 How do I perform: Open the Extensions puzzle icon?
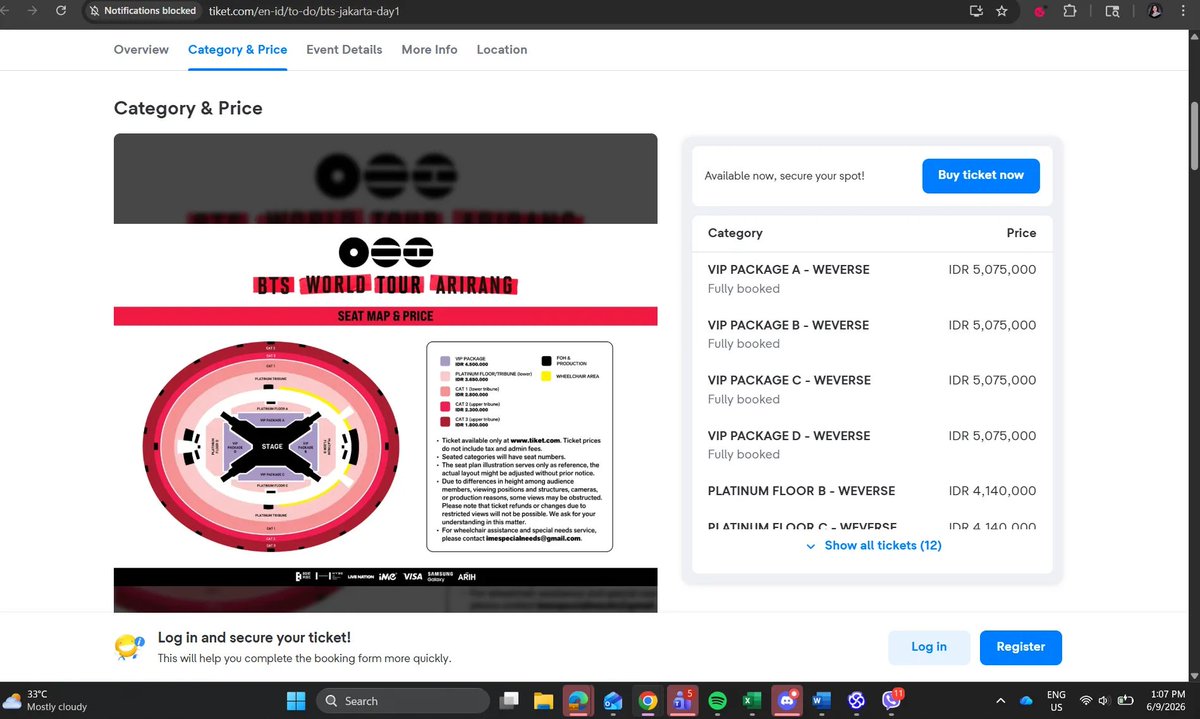click(1070, 11)
